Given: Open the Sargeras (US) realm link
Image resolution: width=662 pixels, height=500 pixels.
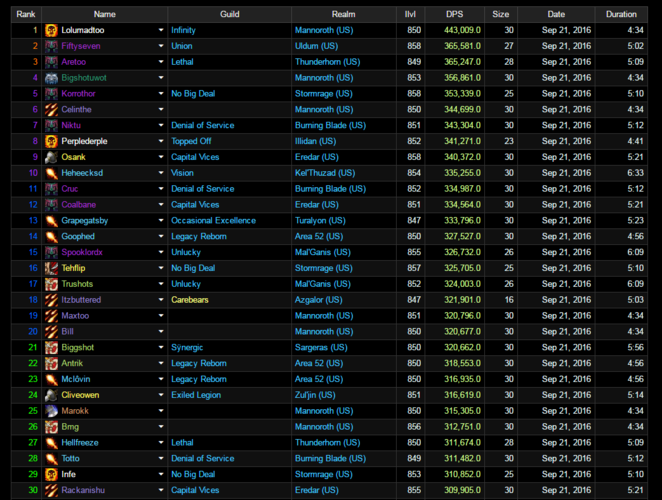Looking at the screenshot, I should (321, 348).
